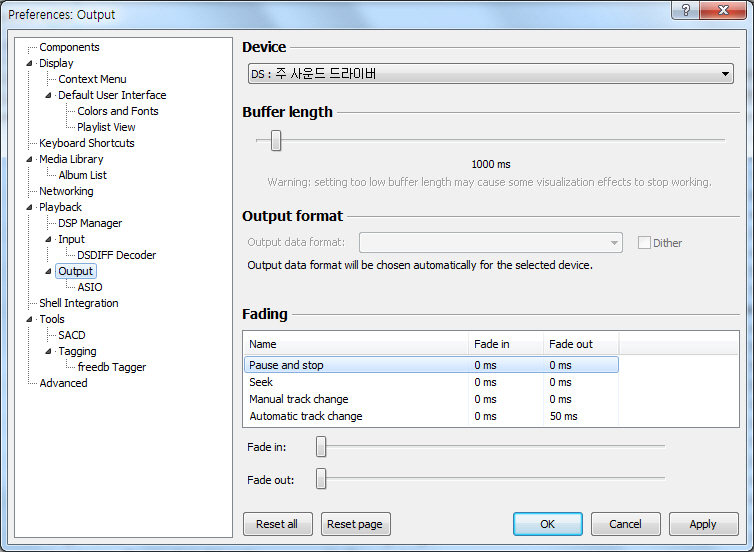The height and width of the screenshot is (552, 754).
Task: Select Default User Interface page
Action: (x=112, y=95)
